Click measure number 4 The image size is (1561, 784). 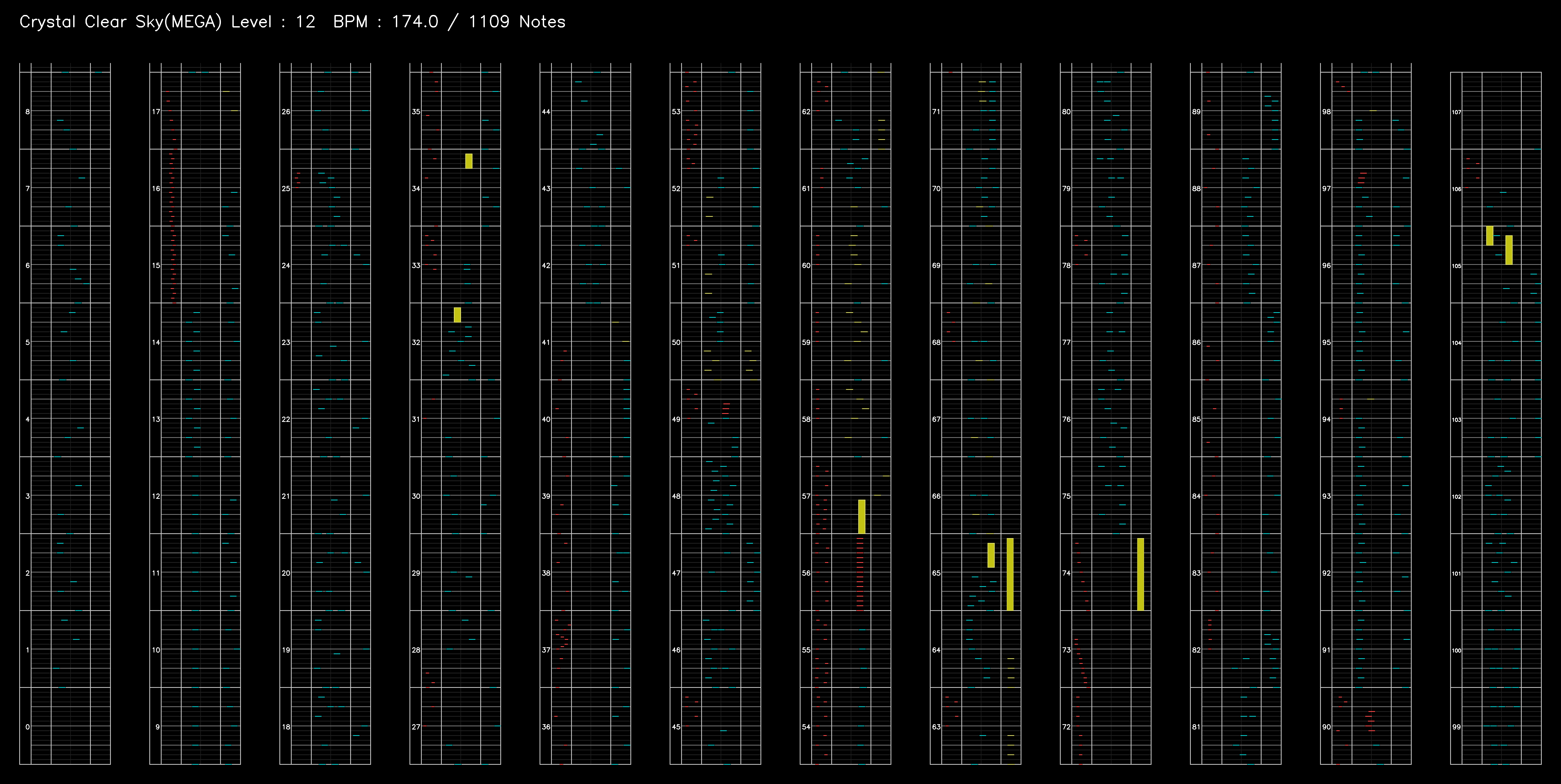click(27, 419)
